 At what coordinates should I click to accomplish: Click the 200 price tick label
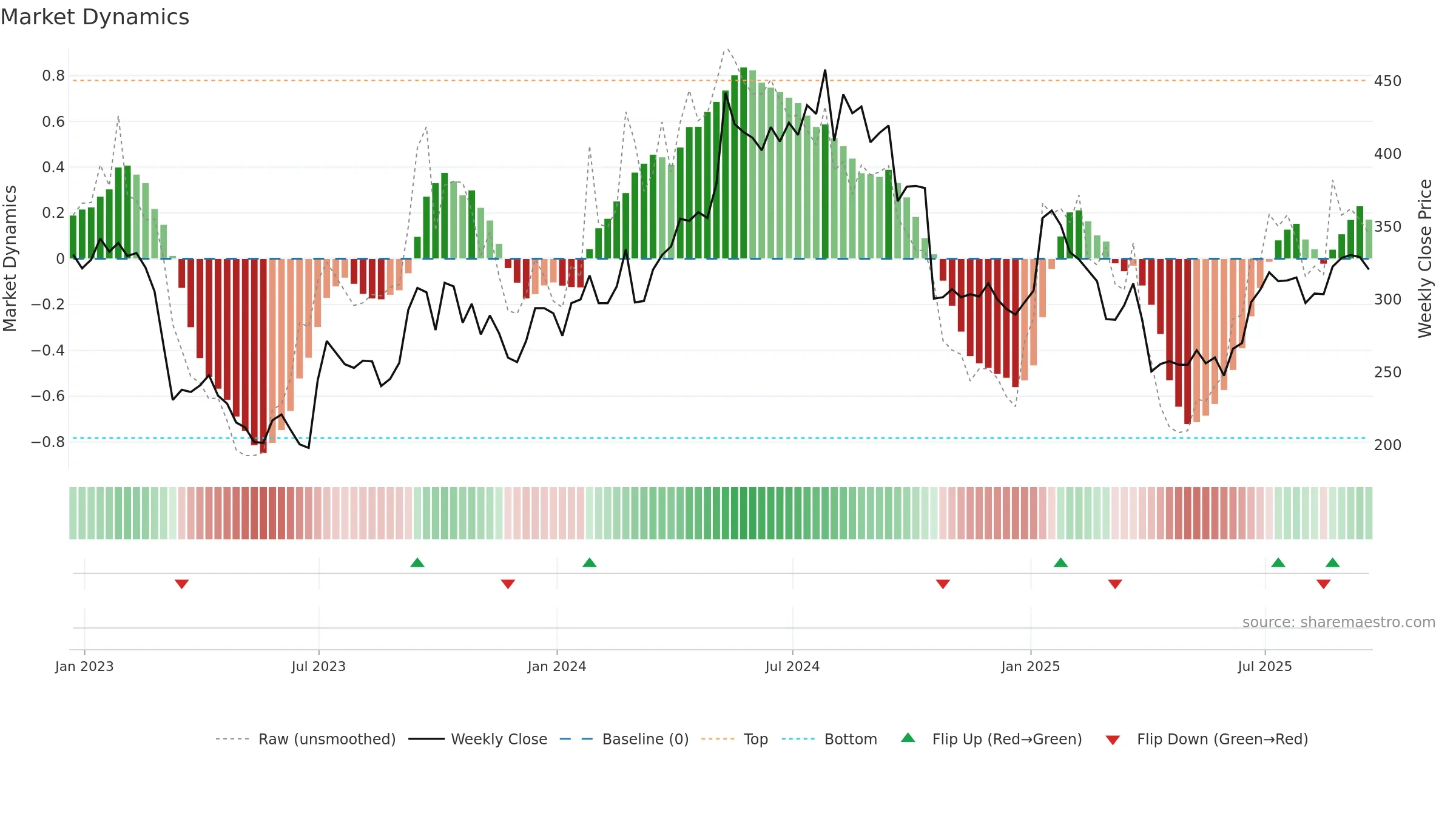pos(1388,445)
